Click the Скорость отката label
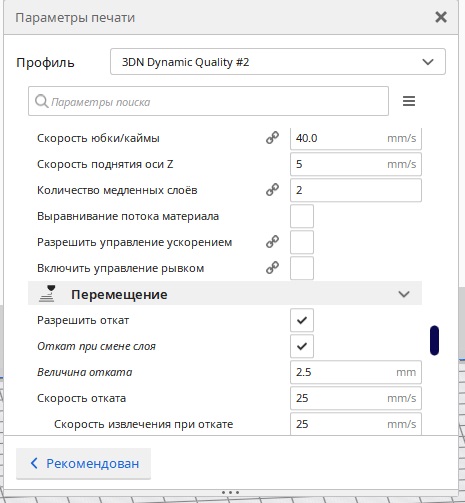 [x=82, y=398]
